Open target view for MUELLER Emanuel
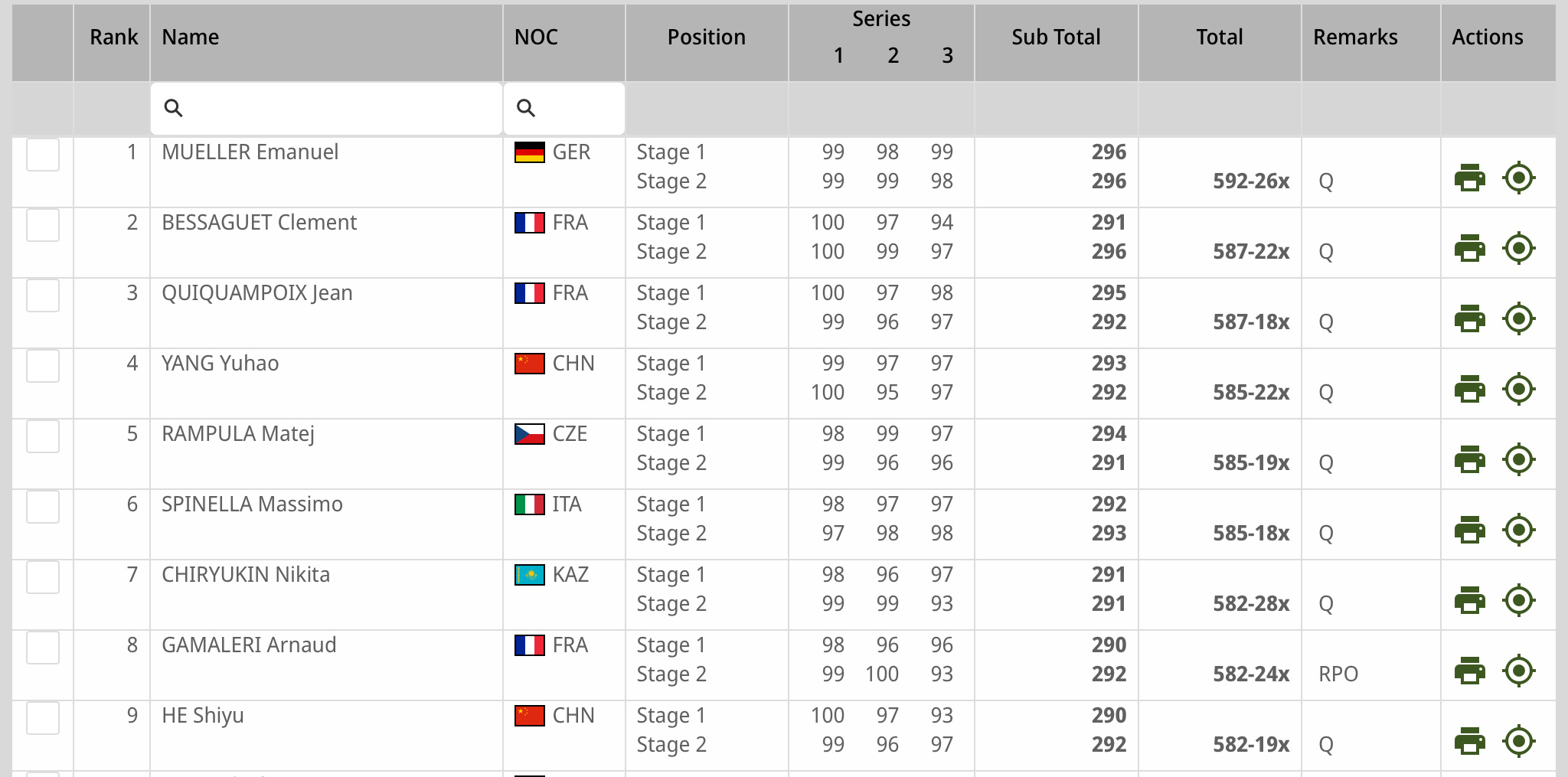The width and height of the screenshot is (1568, 777). pos(1519,178)
